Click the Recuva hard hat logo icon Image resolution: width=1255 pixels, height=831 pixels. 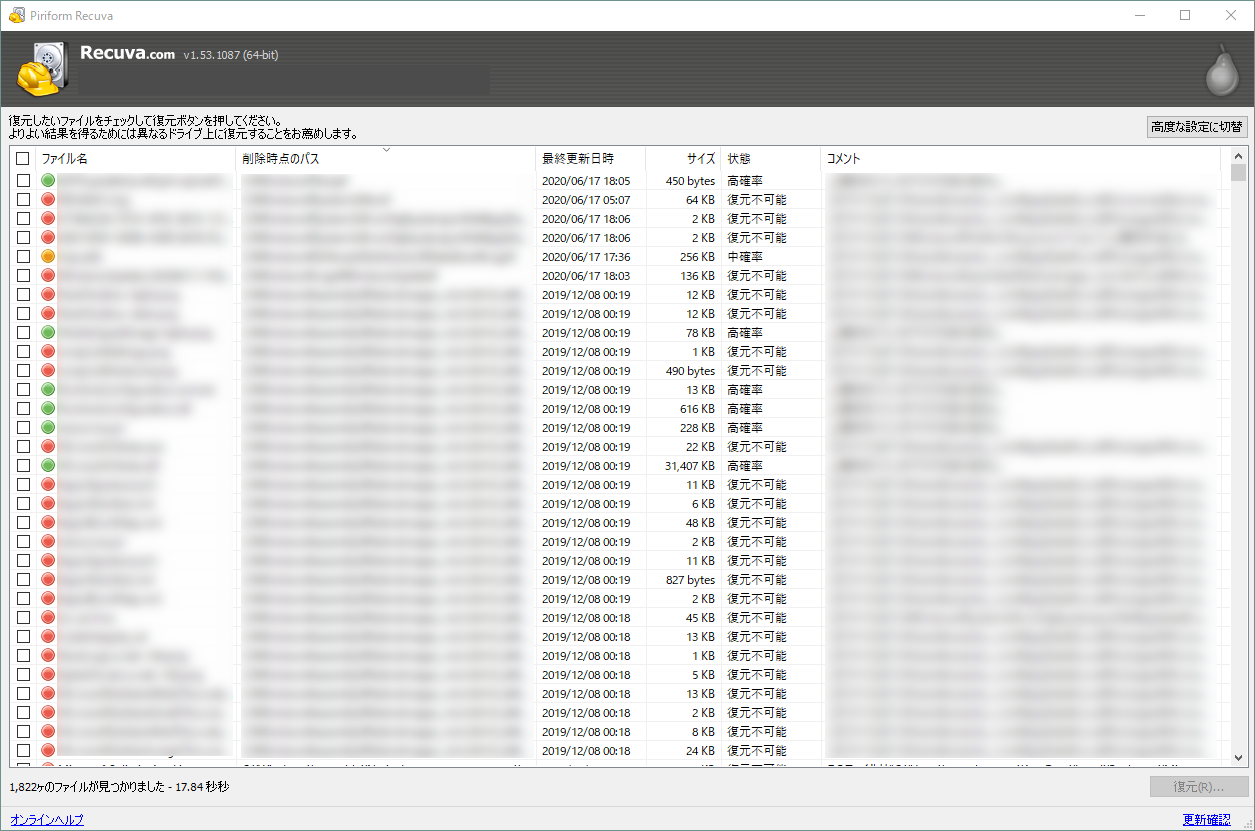43,68
